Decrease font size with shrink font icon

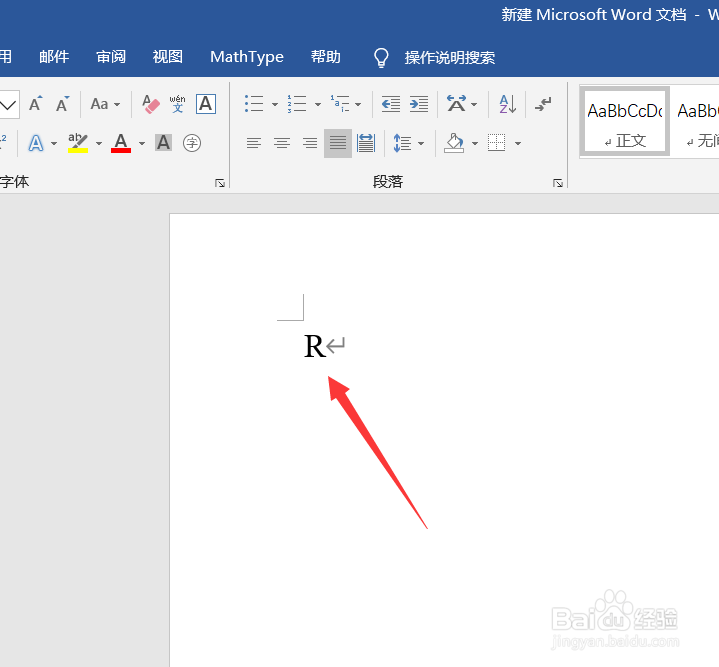62,104
